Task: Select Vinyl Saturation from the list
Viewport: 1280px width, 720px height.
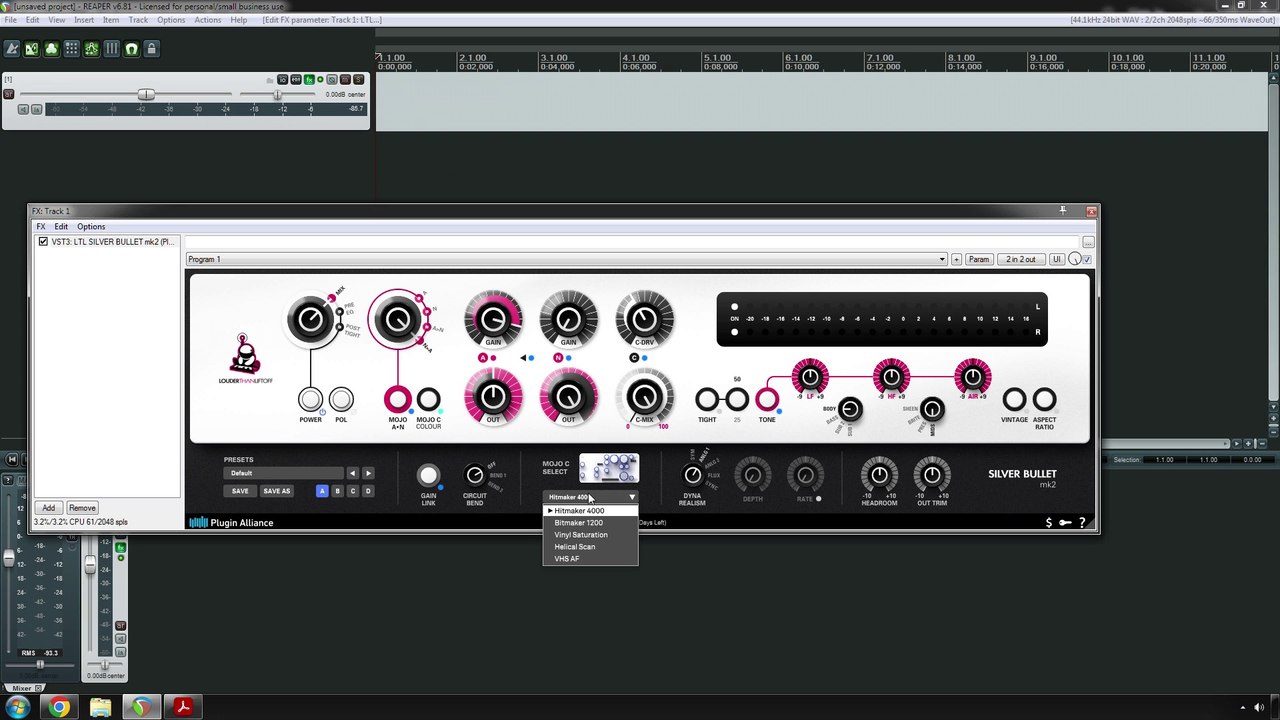Action: [590, 535]
